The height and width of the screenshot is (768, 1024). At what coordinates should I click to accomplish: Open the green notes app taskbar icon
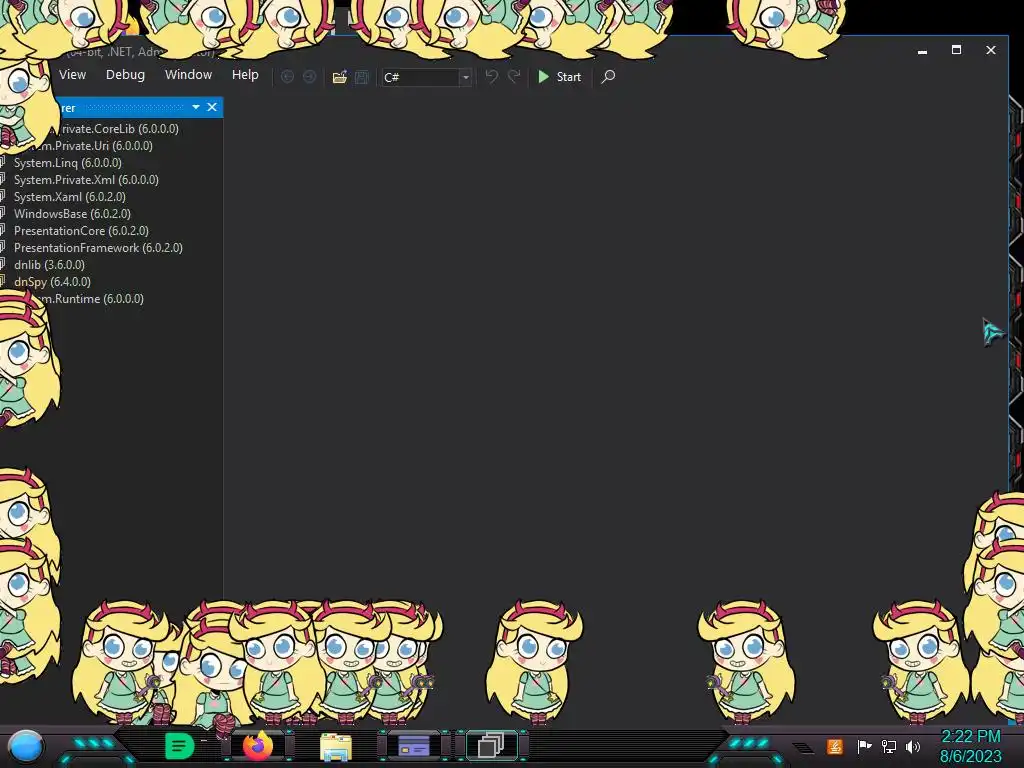(x=180, y=746)
